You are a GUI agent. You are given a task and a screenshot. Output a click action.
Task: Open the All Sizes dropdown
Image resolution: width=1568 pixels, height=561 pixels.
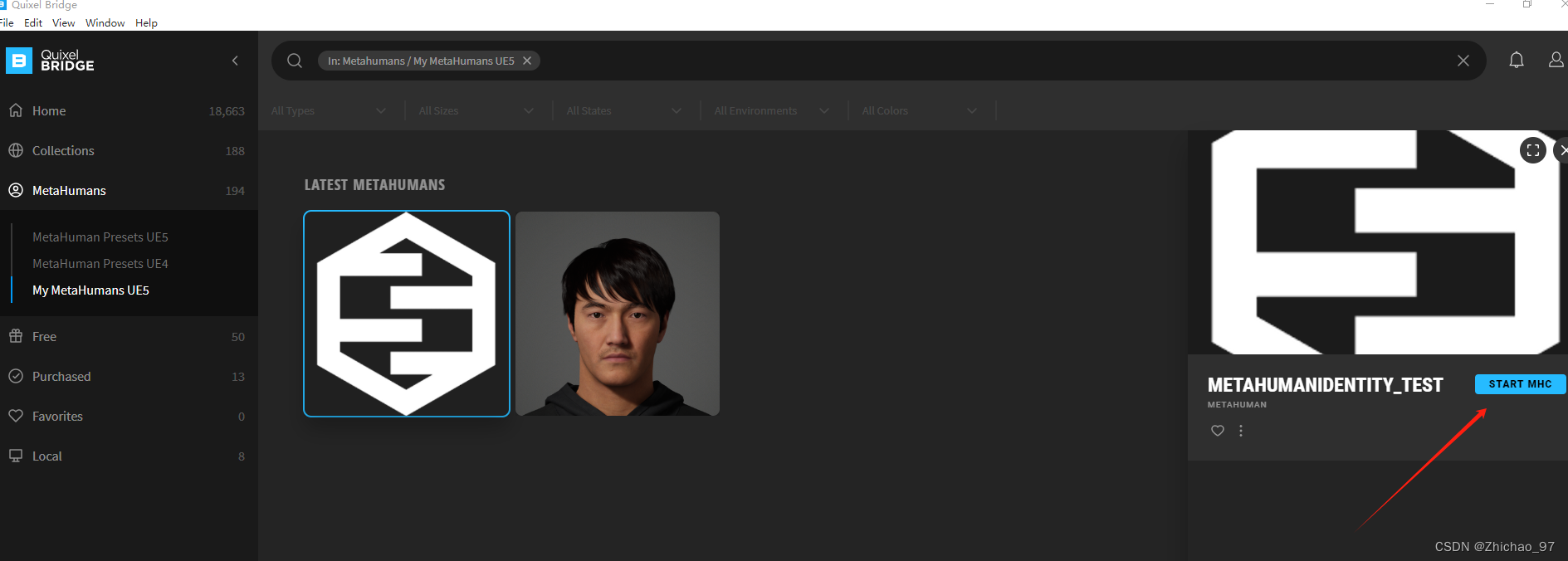coord(476,110)
